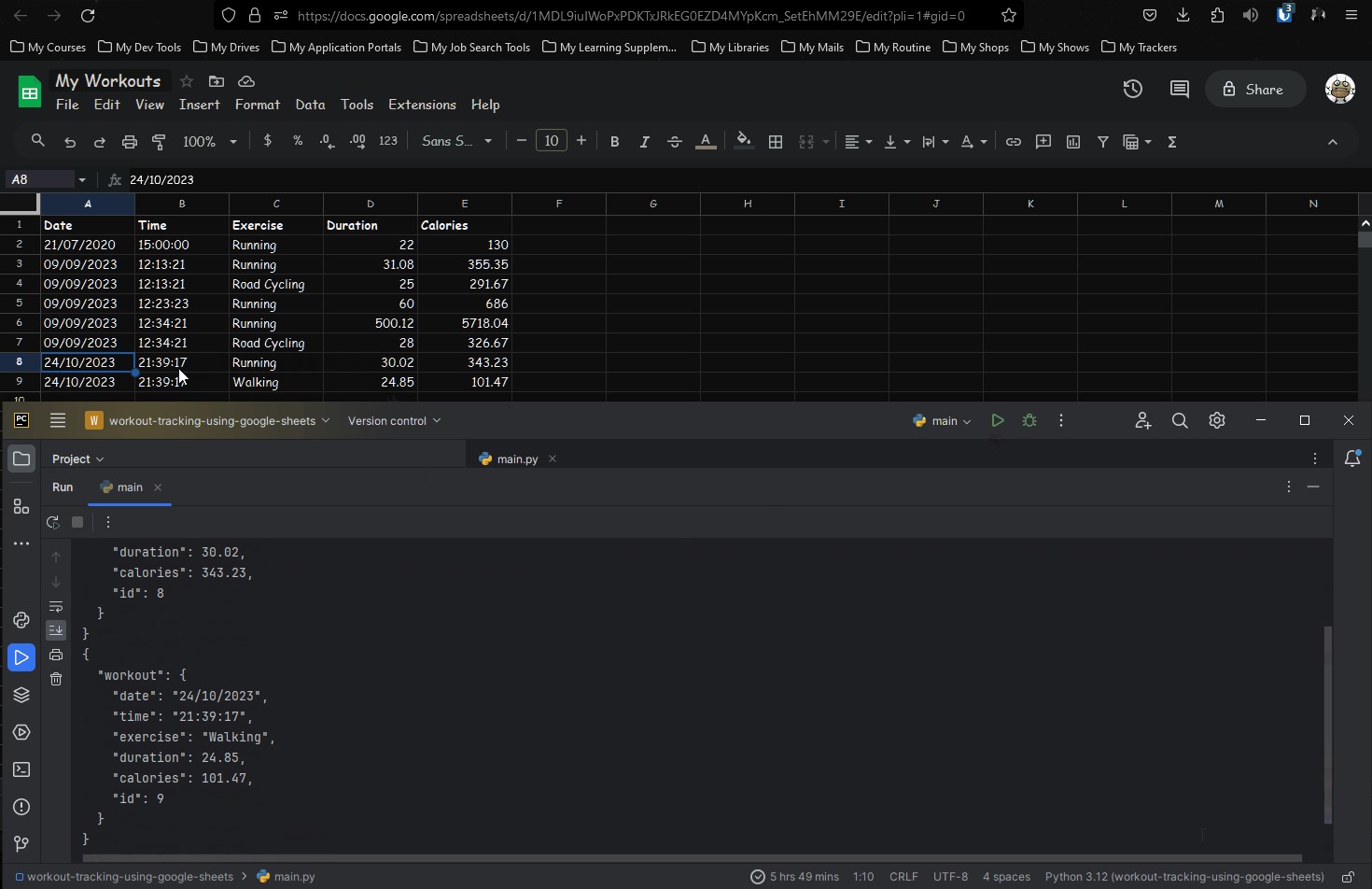
Task: Open the File menu in Sheets
Action: (x=67, y=105)
